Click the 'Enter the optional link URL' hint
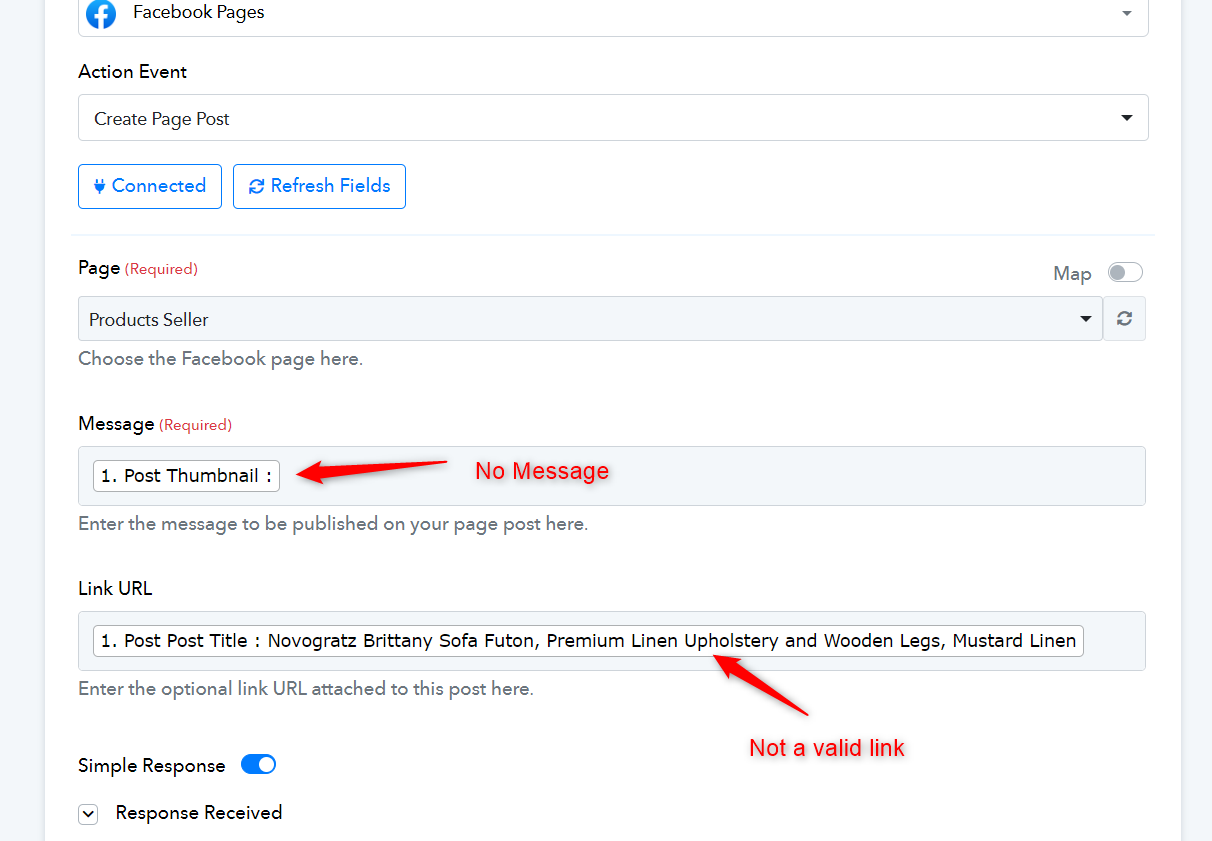1212x841 pixels. pos(306,689)
